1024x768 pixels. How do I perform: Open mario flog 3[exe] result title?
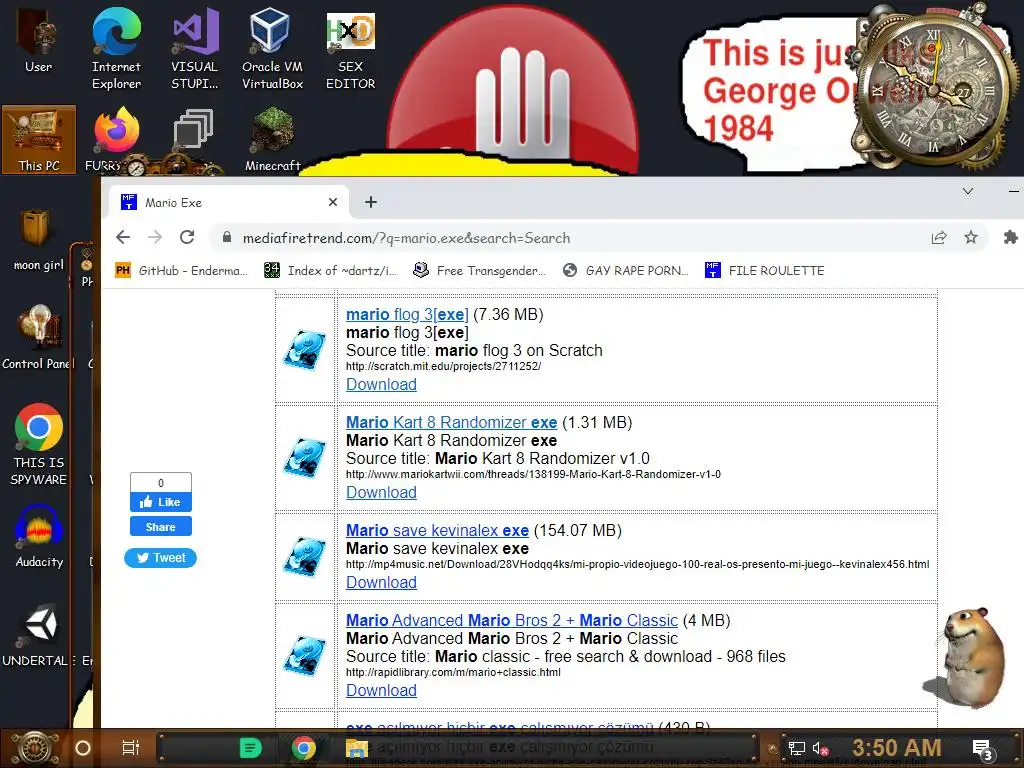click(x=407, y=314)
